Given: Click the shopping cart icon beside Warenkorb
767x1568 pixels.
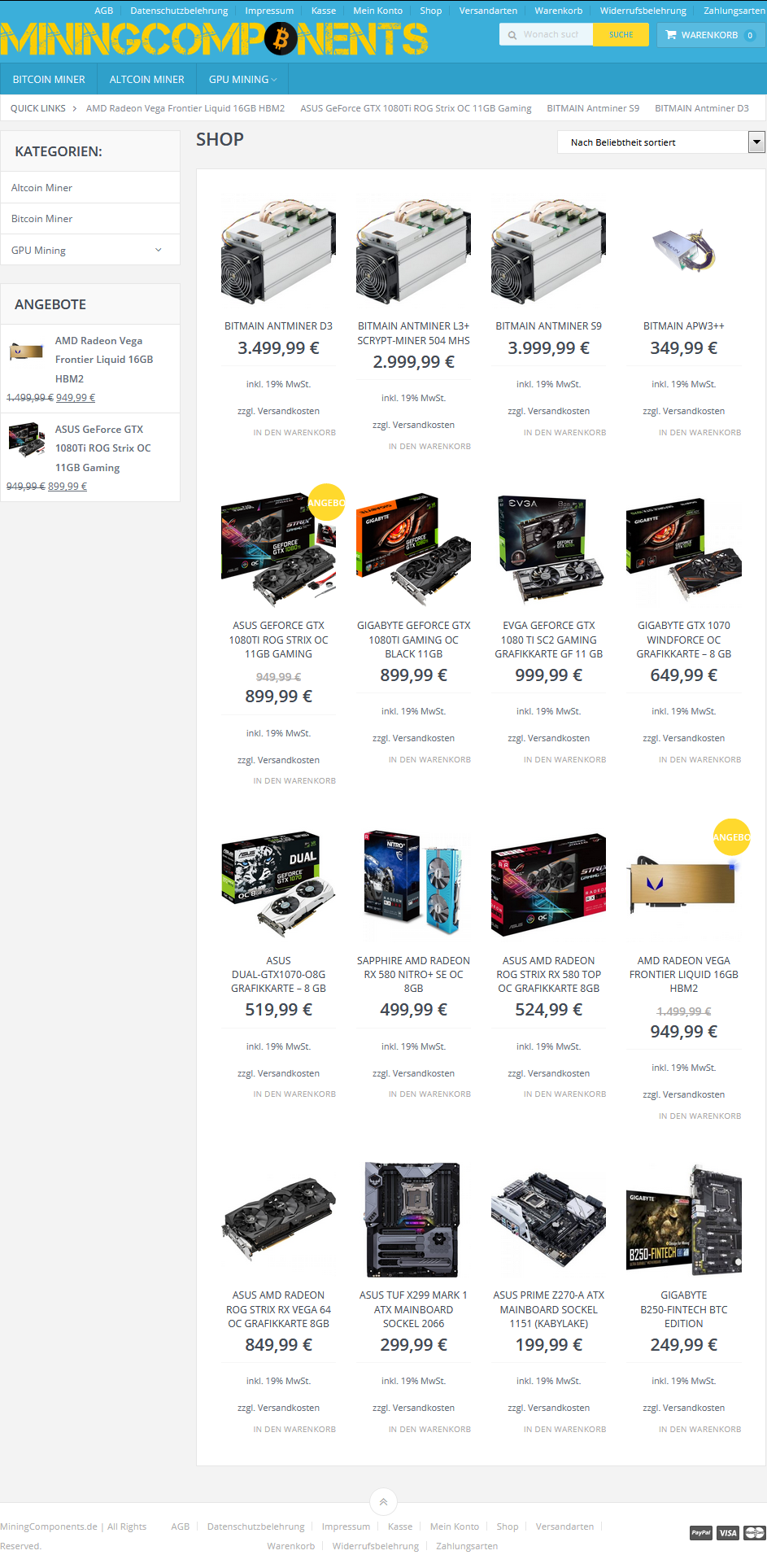Looking at the screenshot, I should (x=671, y=35).
